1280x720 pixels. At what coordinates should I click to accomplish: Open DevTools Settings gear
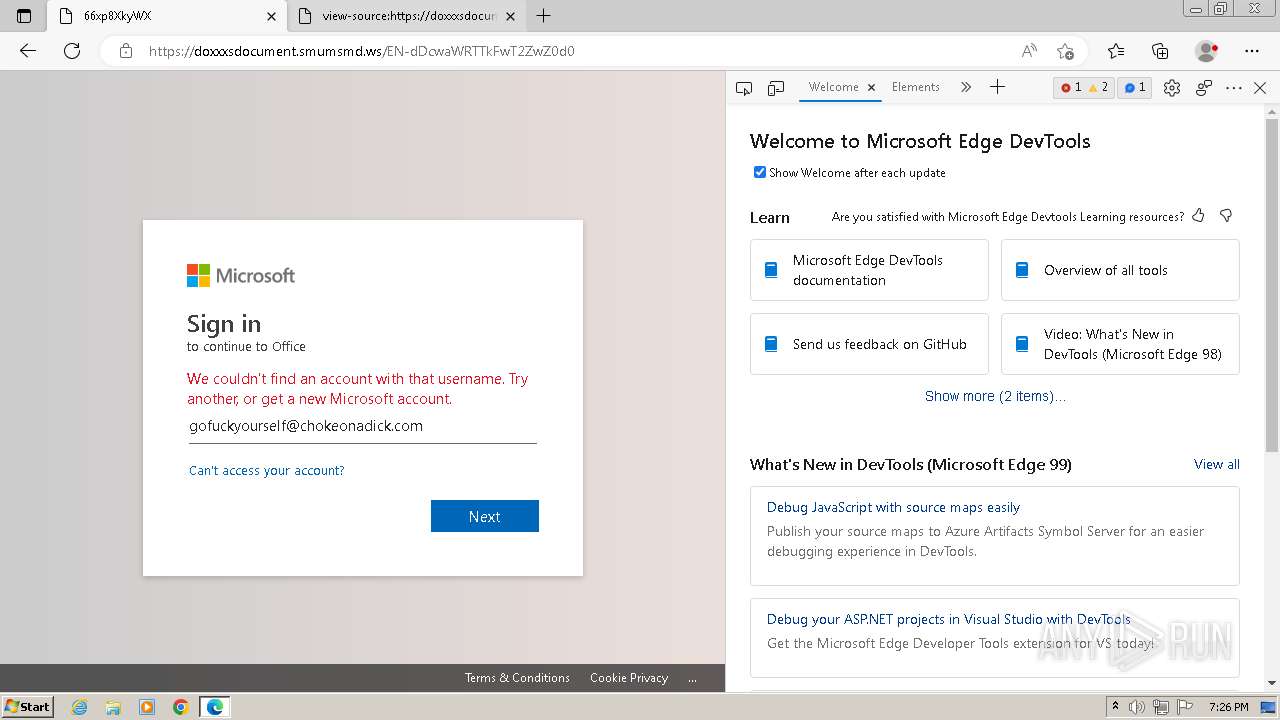pyautogui.click(x=1172, y=88)
